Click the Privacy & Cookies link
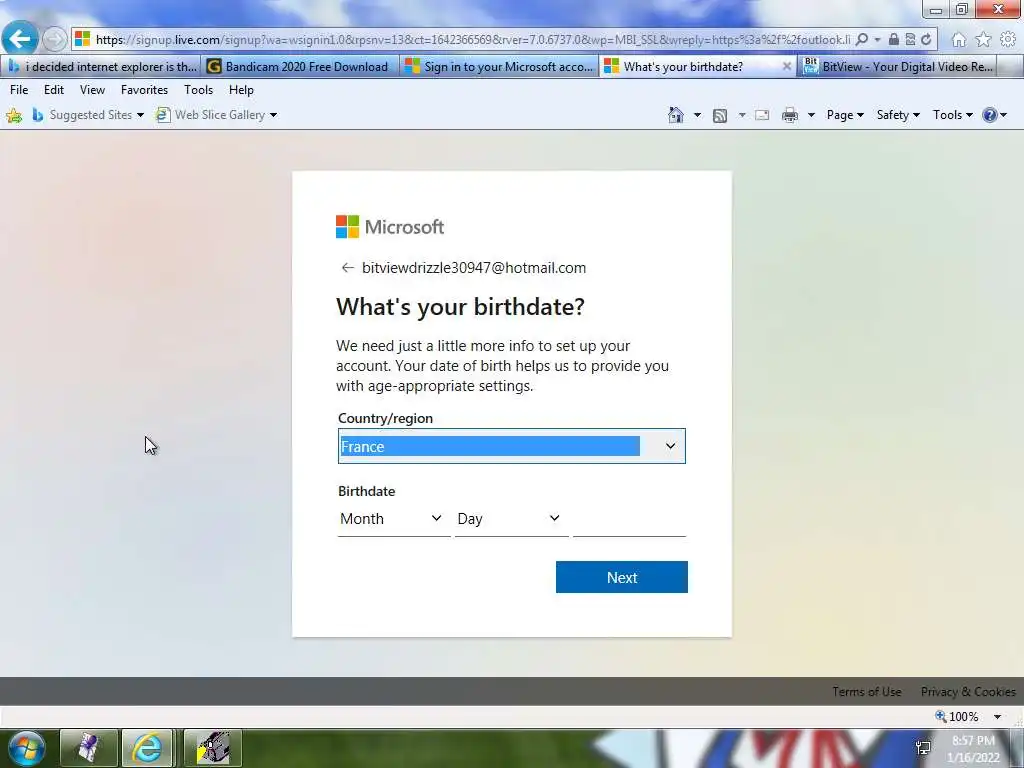 point(968,692)
